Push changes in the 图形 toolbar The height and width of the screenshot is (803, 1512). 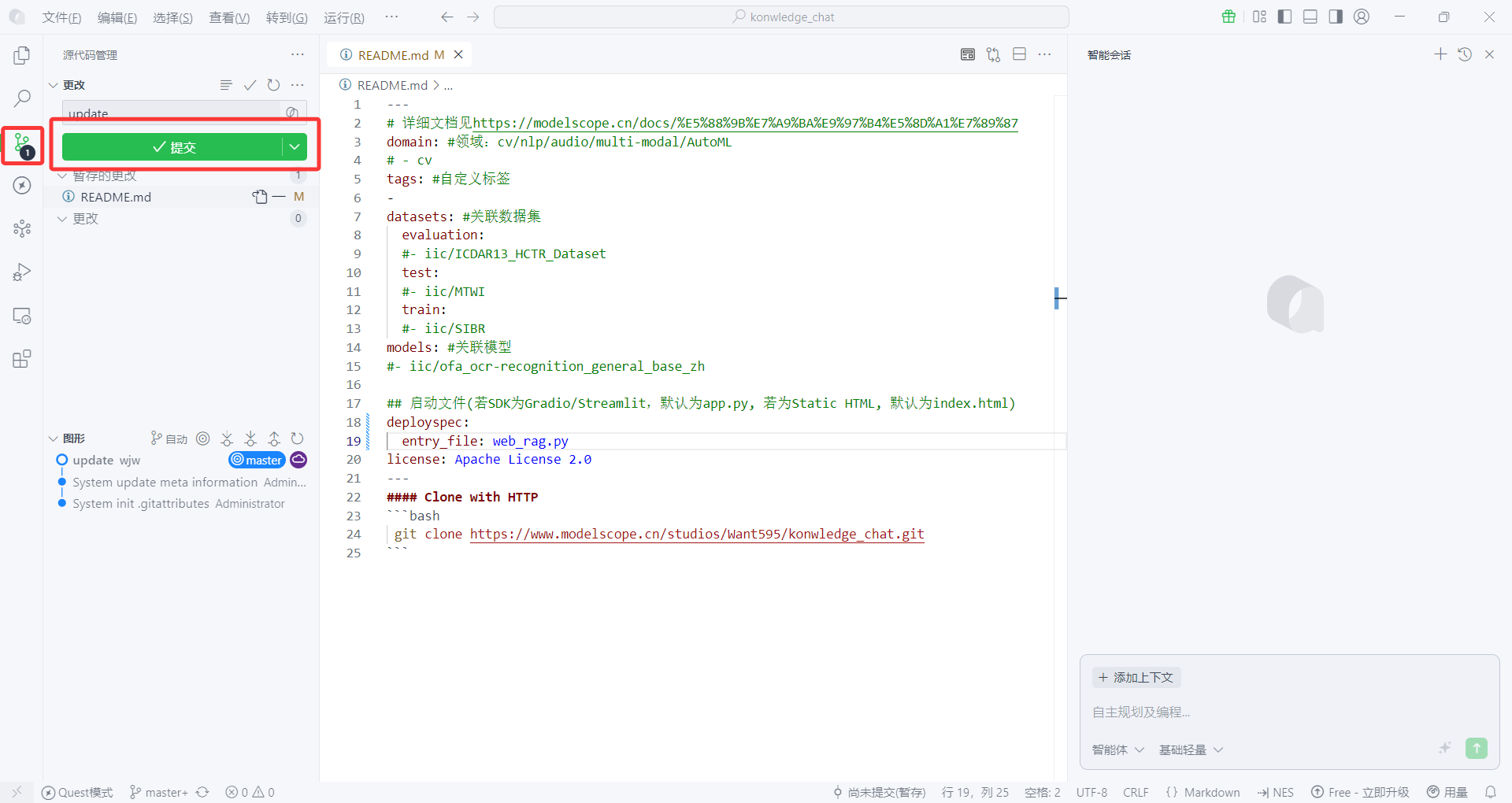(x=274, y=439)
